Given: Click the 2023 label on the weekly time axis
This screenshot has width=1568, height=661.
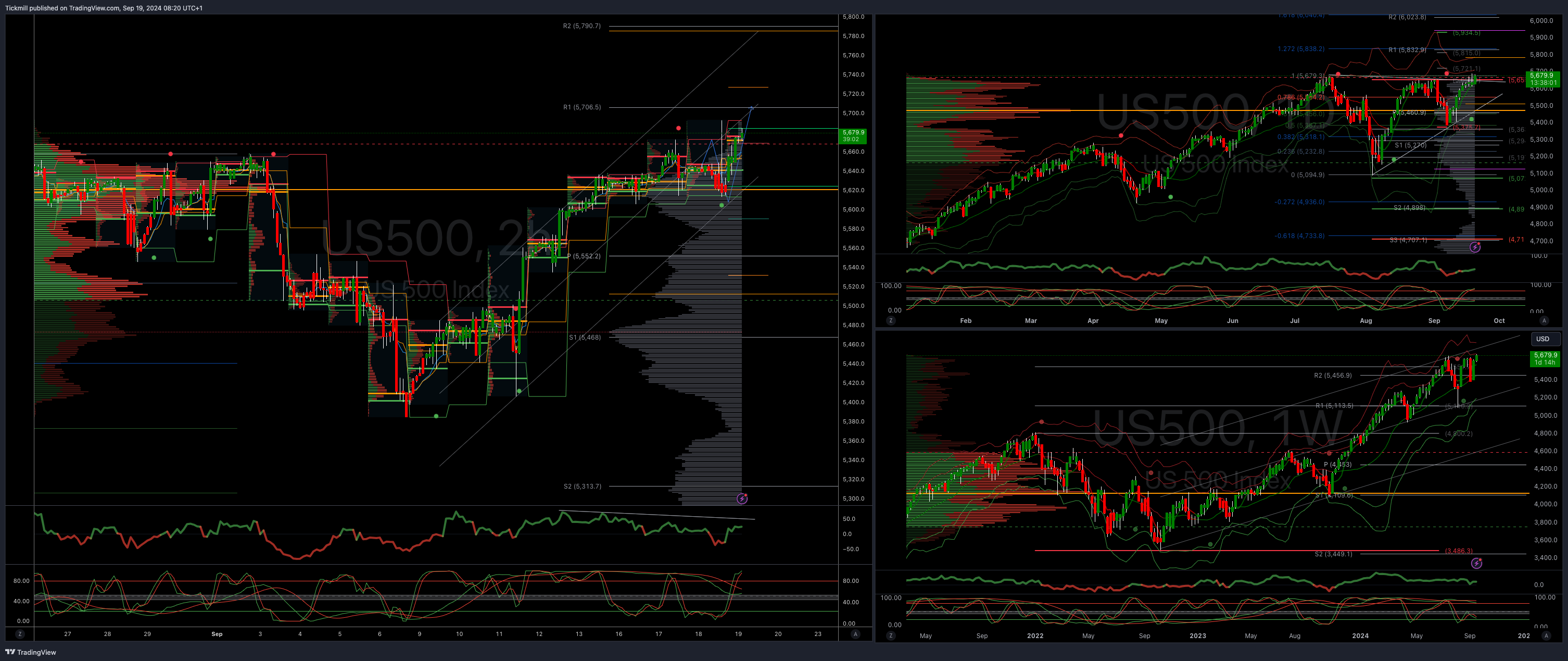Looking at the screenshot, I should [x=1197, y=635].
